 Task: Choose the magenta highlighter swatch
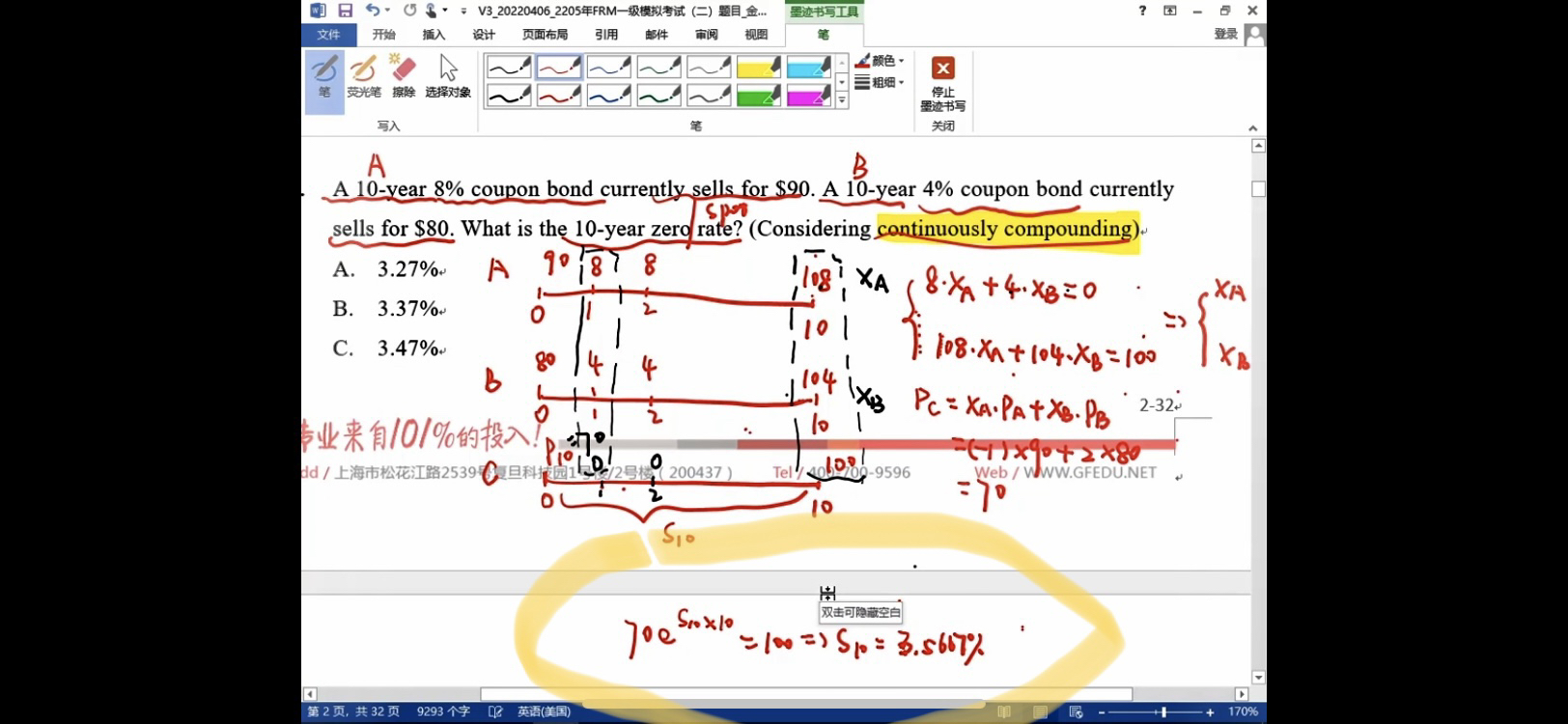pos(809,95)
